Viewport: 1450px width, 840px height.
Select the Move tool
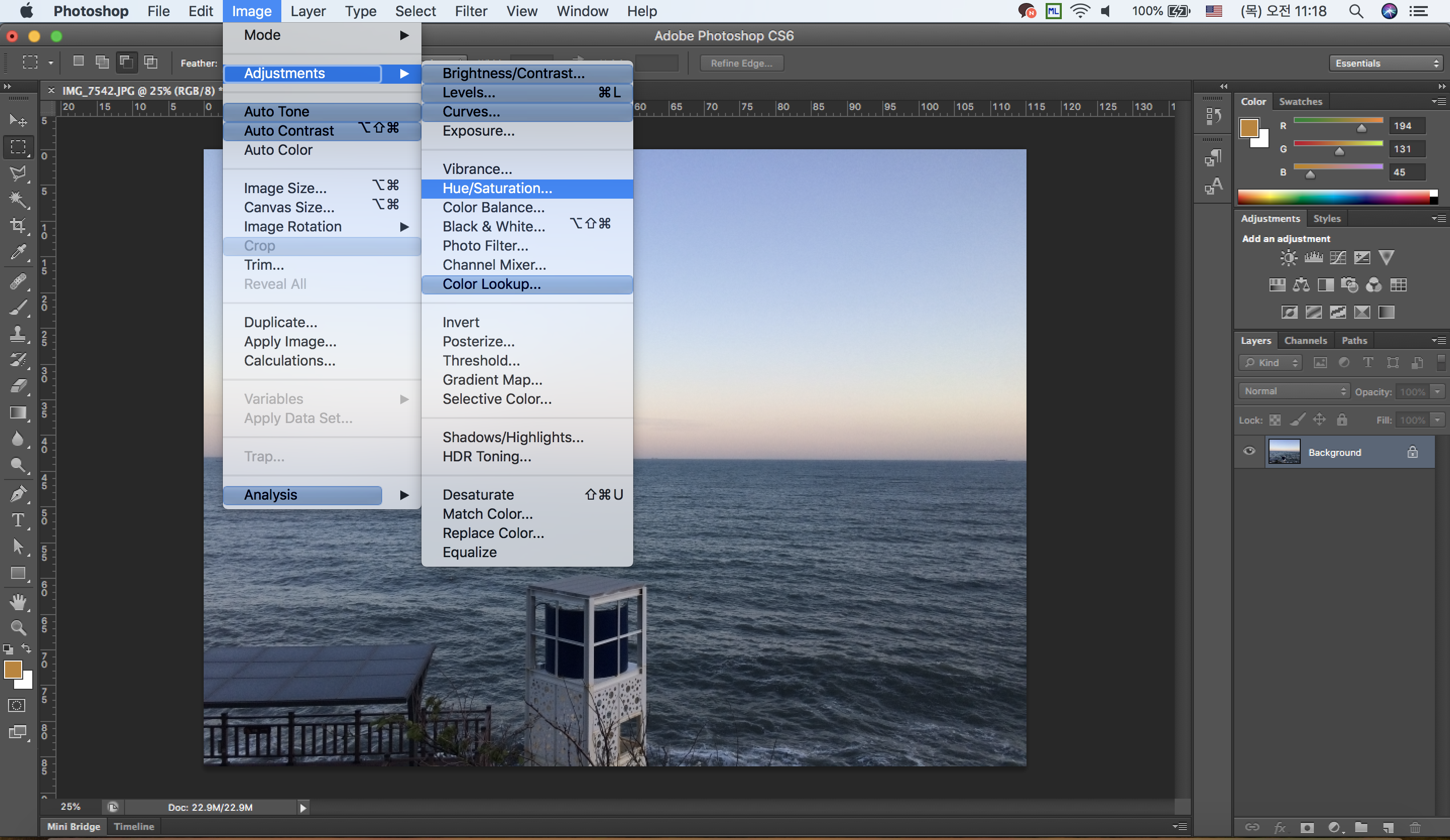point(18,119)
